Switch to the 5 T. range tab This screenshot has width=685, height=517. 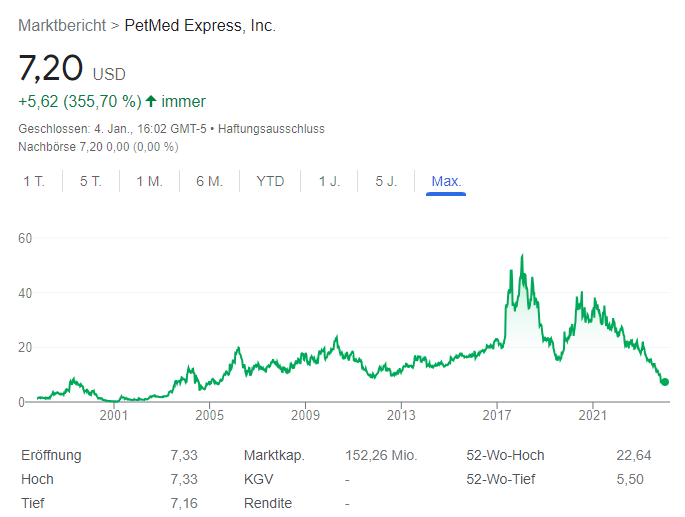click(91, 181)
